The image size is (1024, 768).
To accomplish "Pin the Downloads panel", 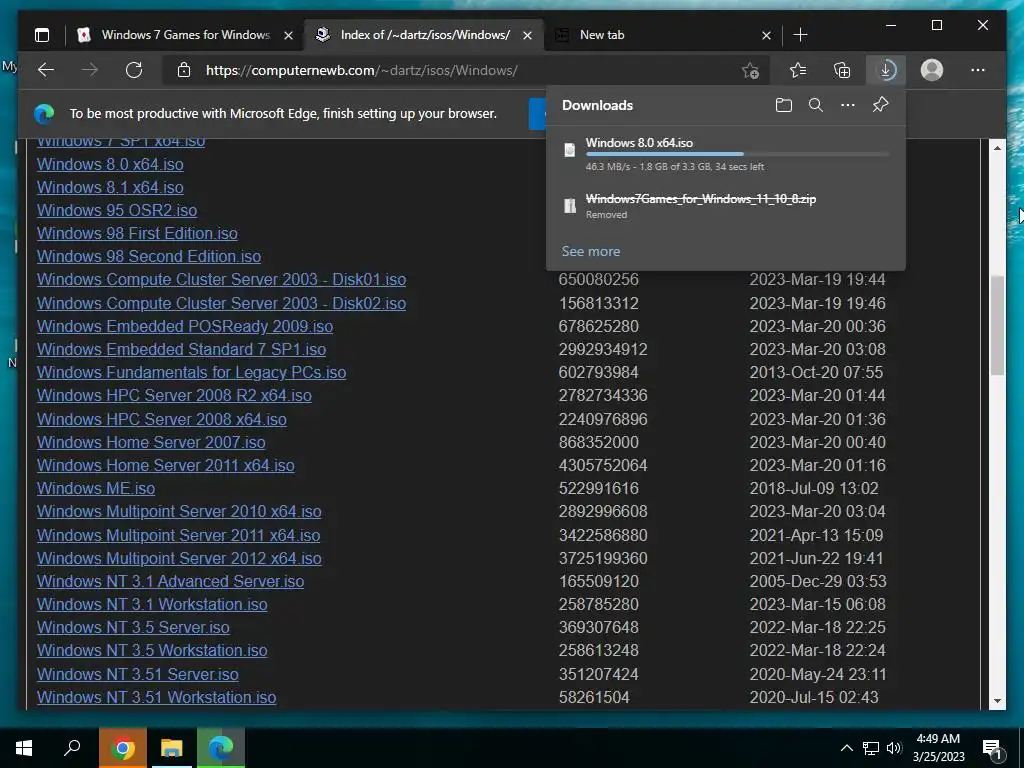I will [x=880, y=104].
